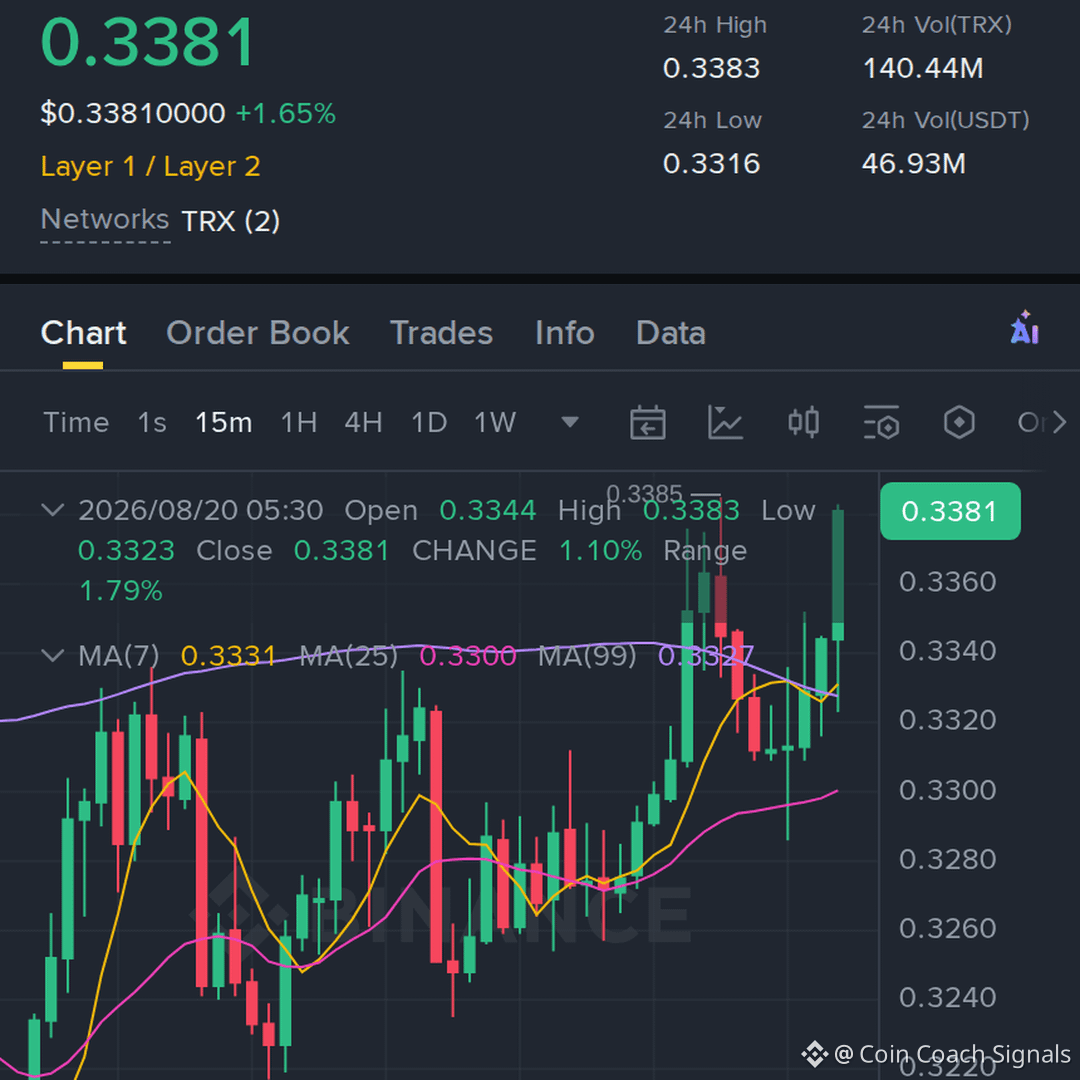Screen dimensions: 1080x1080
Task: Click the 0.3300 price axis label
Action: click(x=948, y=790)
